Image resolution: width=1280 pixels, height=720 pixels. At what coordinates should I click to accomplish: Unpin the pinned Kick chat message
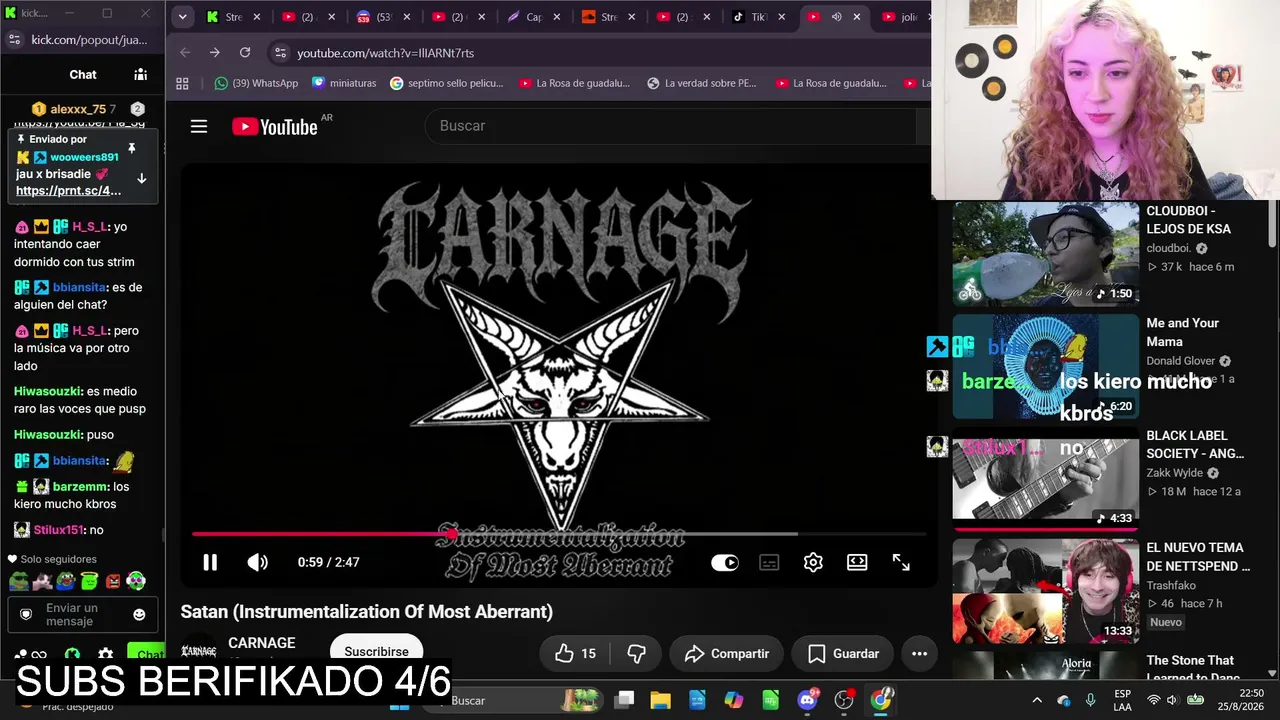pos(131,149)
